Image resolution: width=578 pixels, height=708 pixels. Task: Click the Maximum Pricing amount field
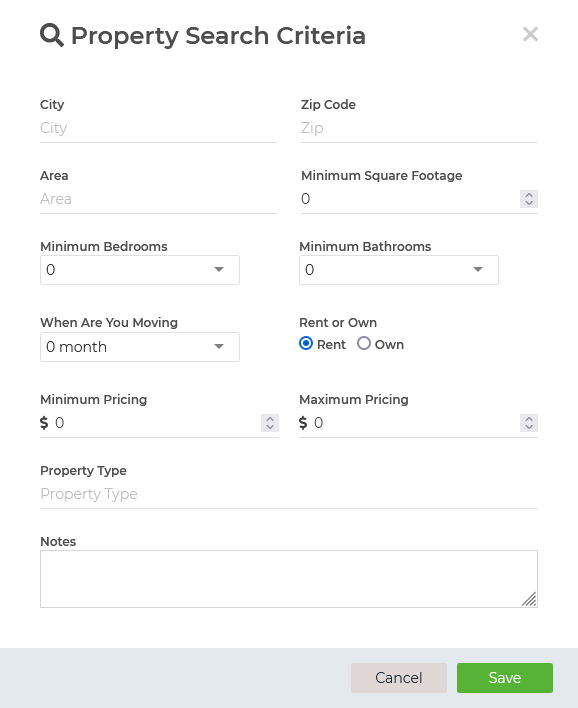(x=415, y=423)
